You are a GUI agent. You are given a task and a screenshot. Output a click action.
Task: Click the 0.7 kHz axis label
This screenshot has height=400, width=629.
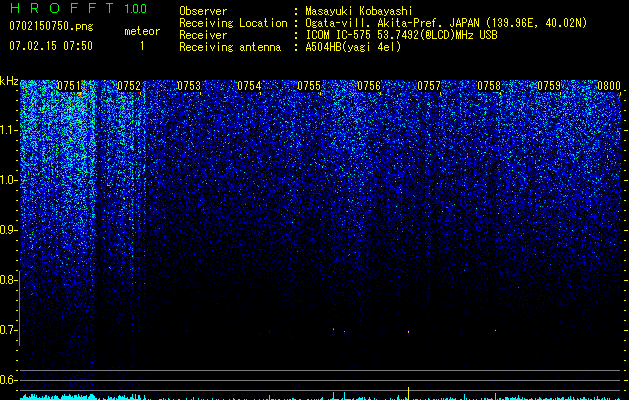pos(8,330)
